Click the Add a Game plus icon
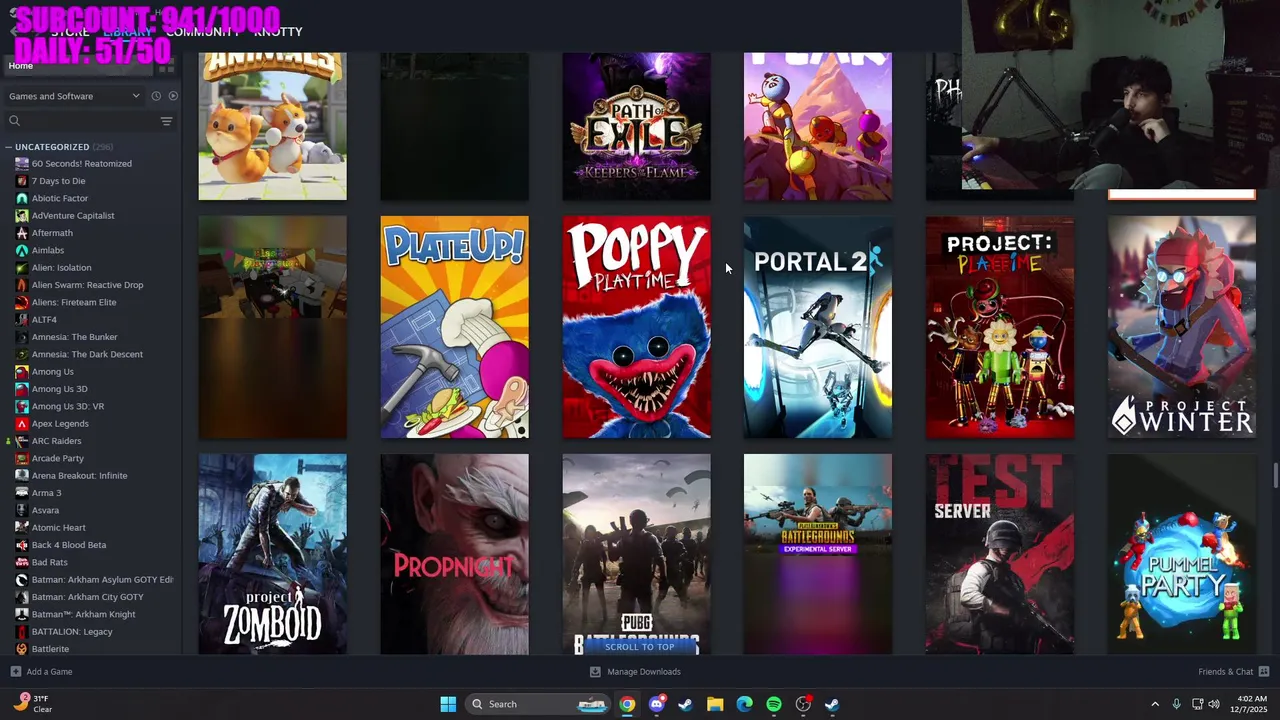 [x=15, y=672]
